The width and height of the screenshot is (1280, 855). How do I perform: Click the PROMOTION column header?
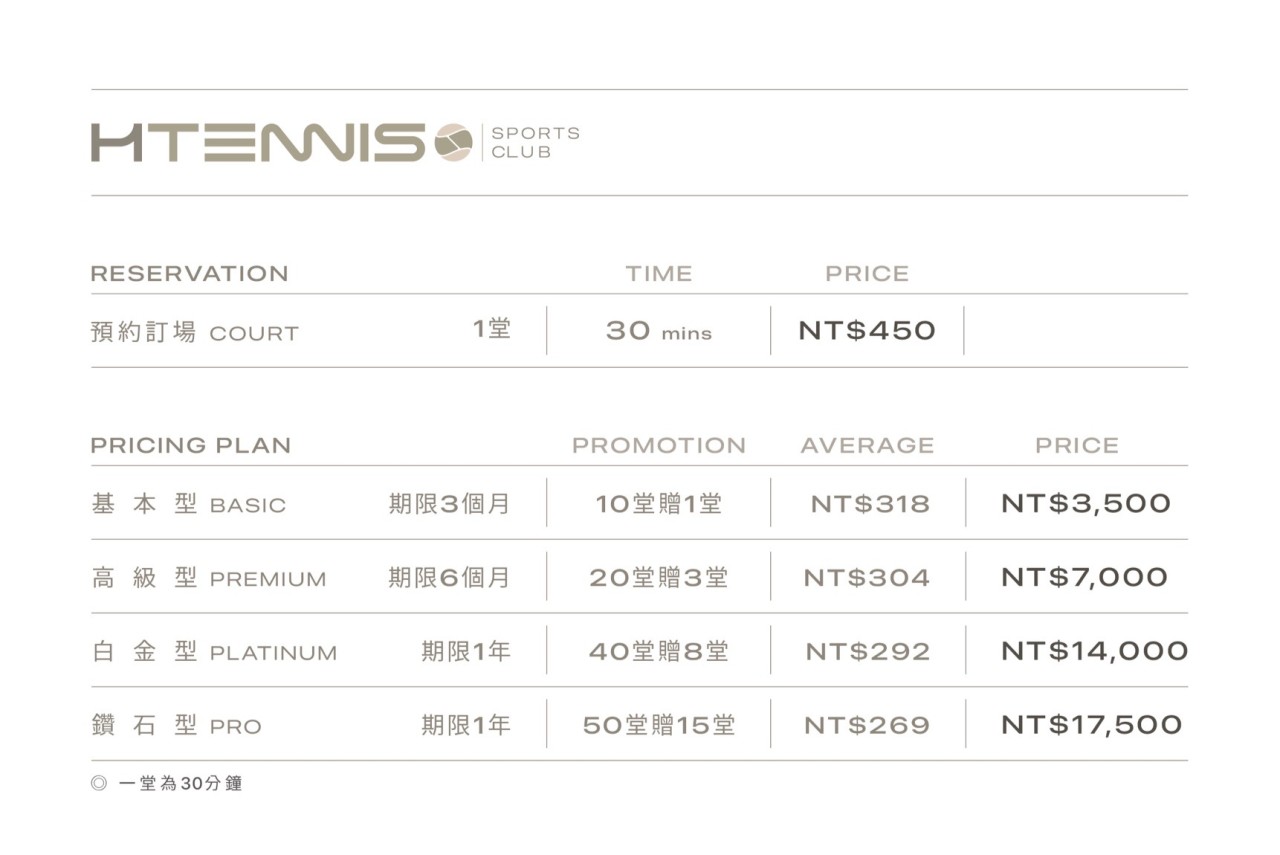point(659,445)
